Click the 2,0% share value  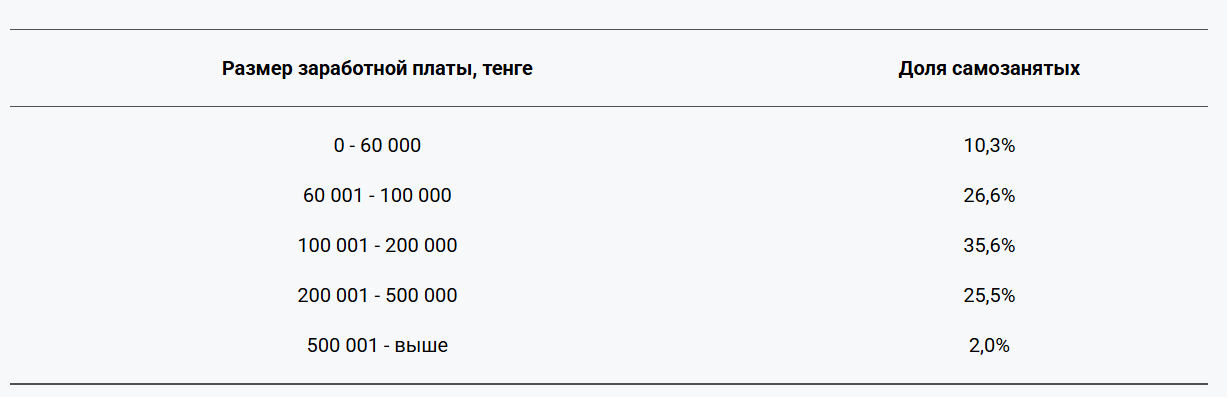(x=989, y=345)
